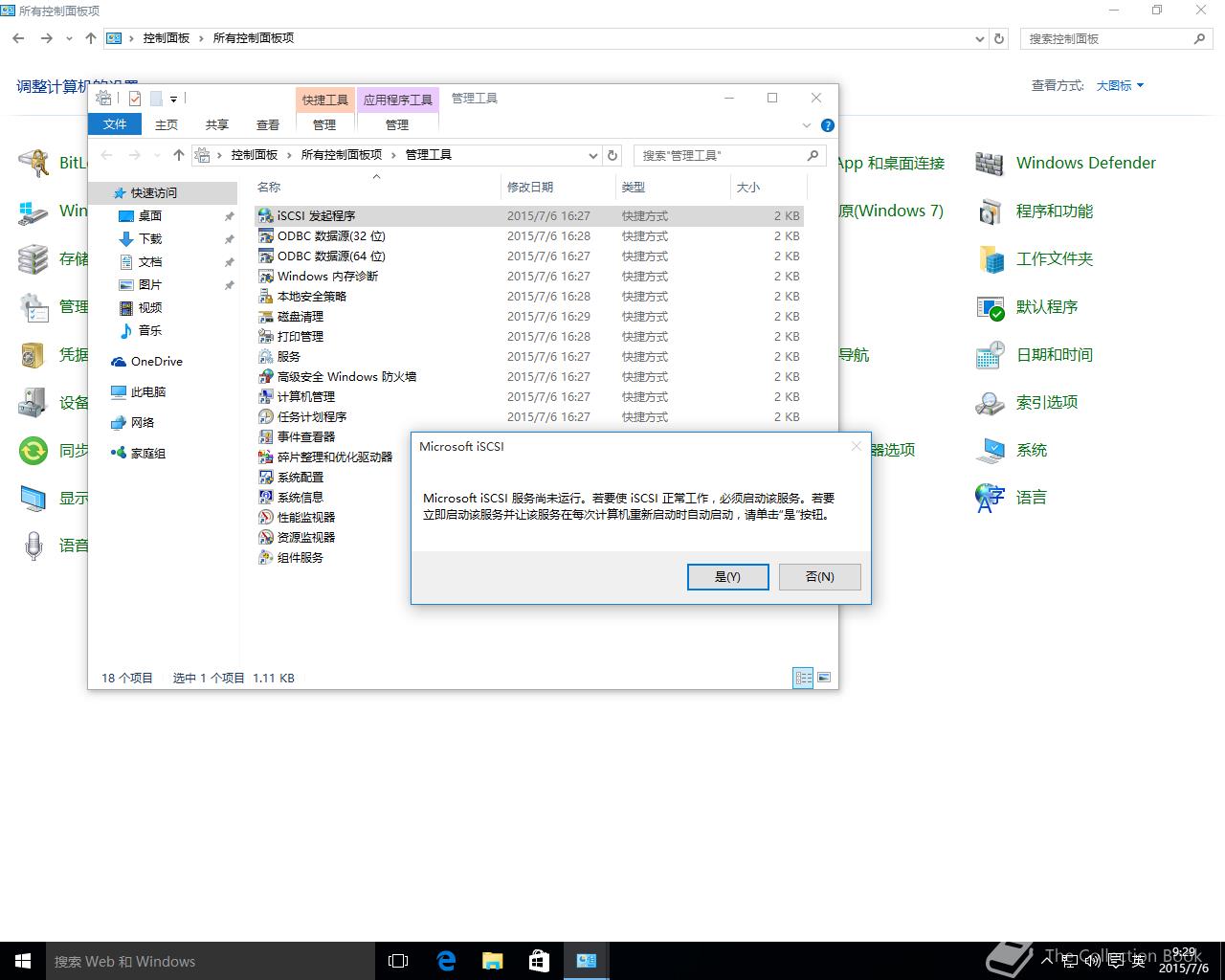Viewport: 1225px width, 980px height.
Task: Open the 查看方式 大图标 dropdown
Action: [1120, 85]
